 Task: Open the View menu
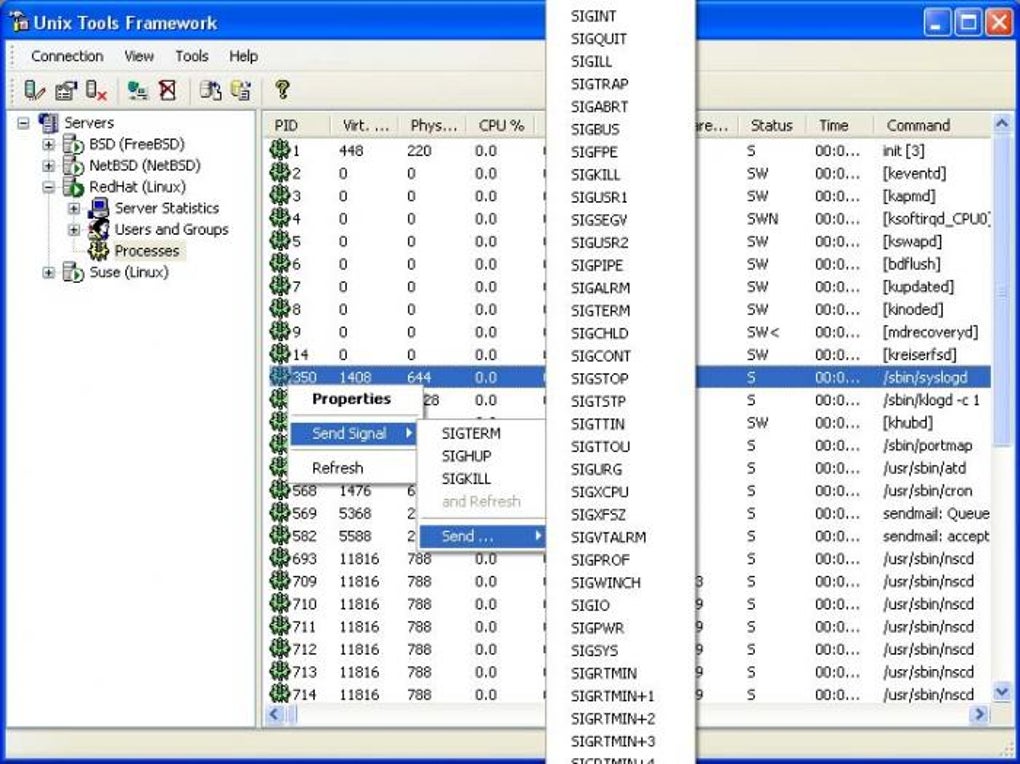(139, 56)
